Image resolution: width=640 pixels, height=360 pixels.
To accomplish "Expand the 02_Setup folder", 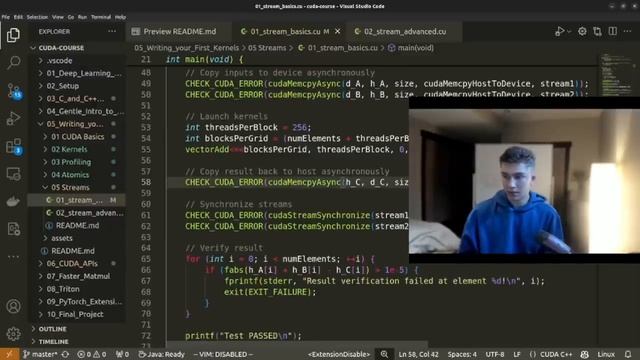I will click(77, 86).
